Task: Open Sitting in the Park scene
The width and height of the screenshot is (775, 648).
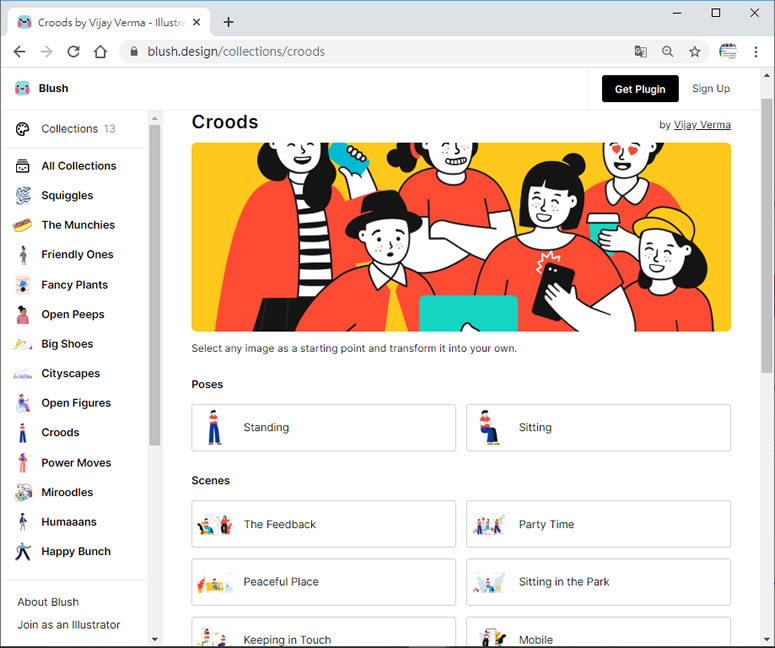Action: [x=599, y=582]
